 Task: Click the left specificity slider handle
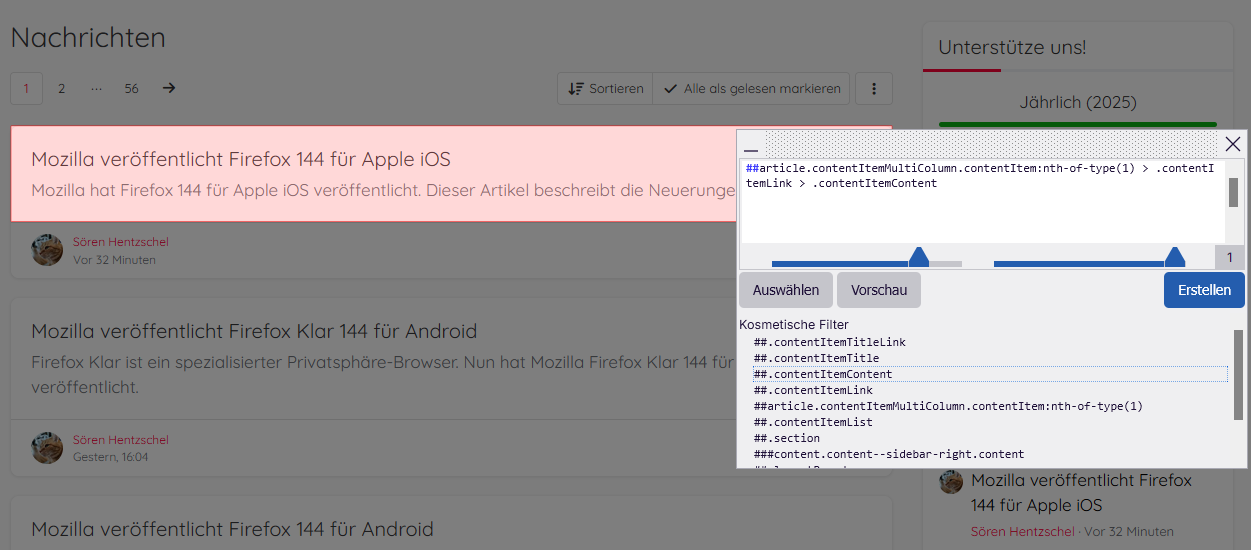pyautogui.click(x=918, y=258)
